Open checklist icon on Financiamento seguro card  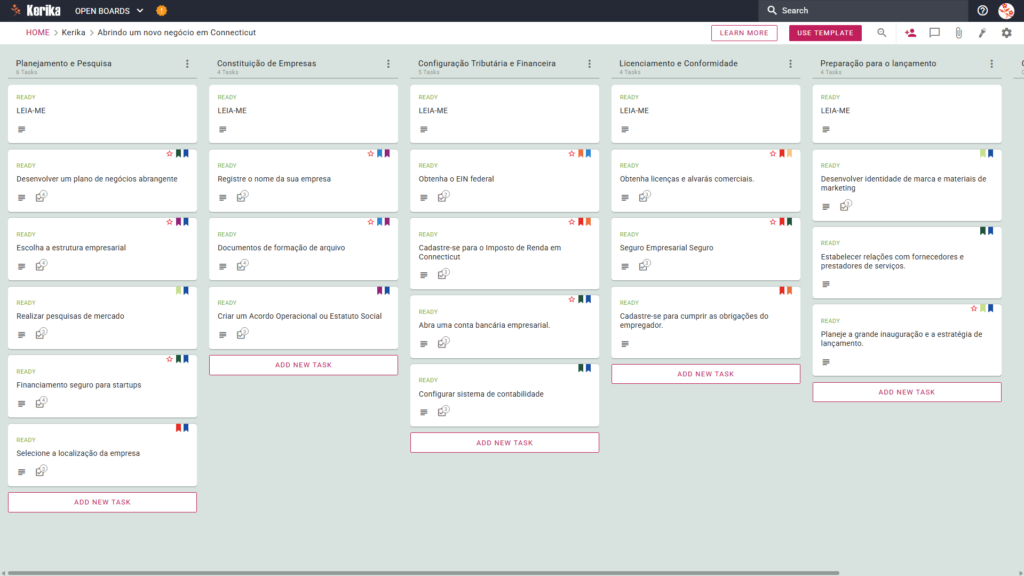click(x=41, y=402)
